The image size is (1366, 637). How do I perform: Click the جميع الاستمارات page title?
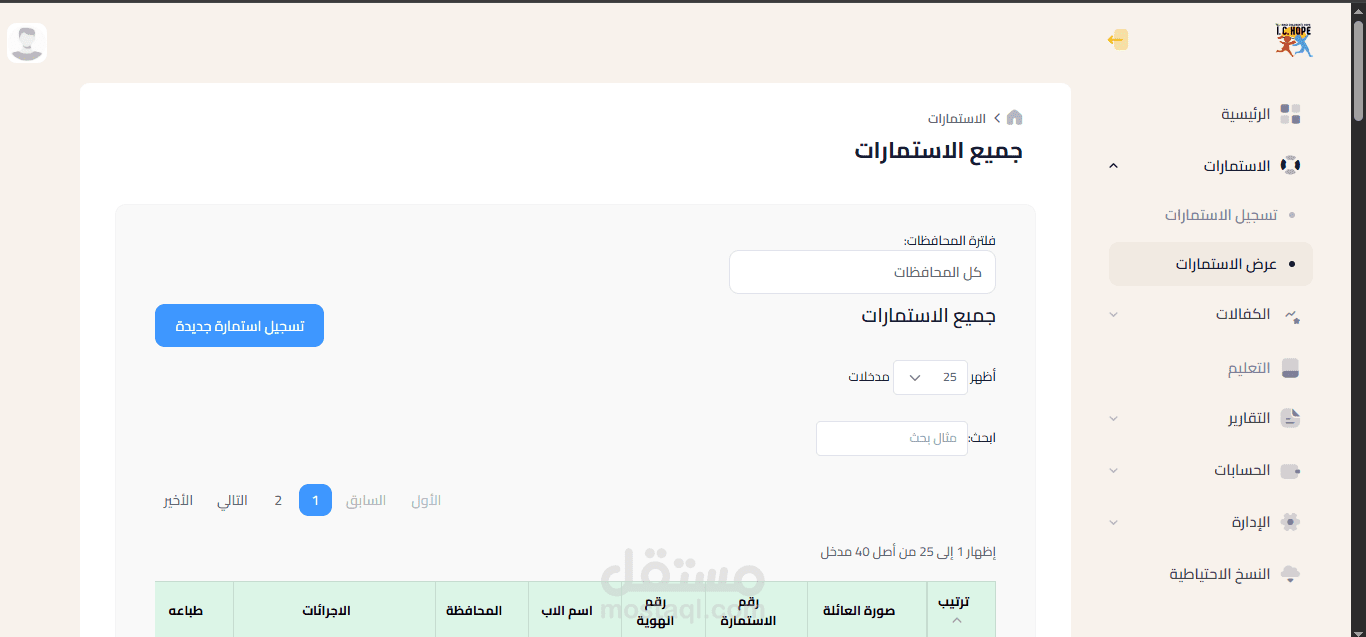pos(938,151)
